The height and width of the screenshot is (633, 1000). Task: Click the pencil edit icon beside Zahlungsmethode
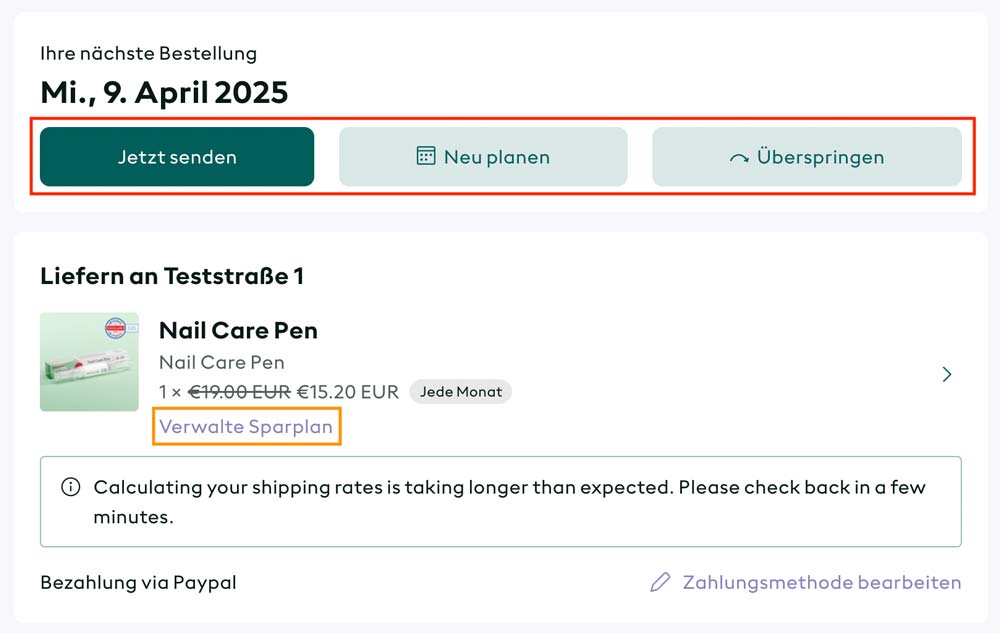click(x=660, y=582)
